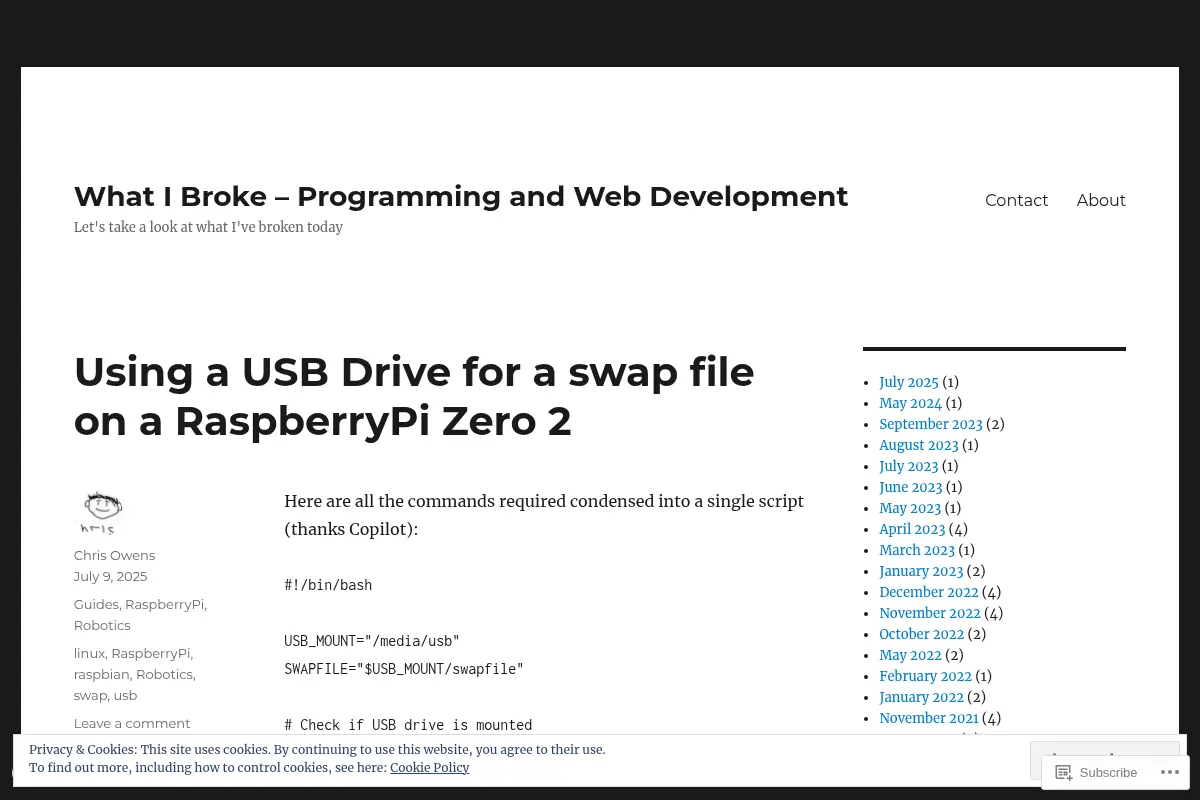Open August 2023 archive

pyautogui.click(x=918, y=445)
